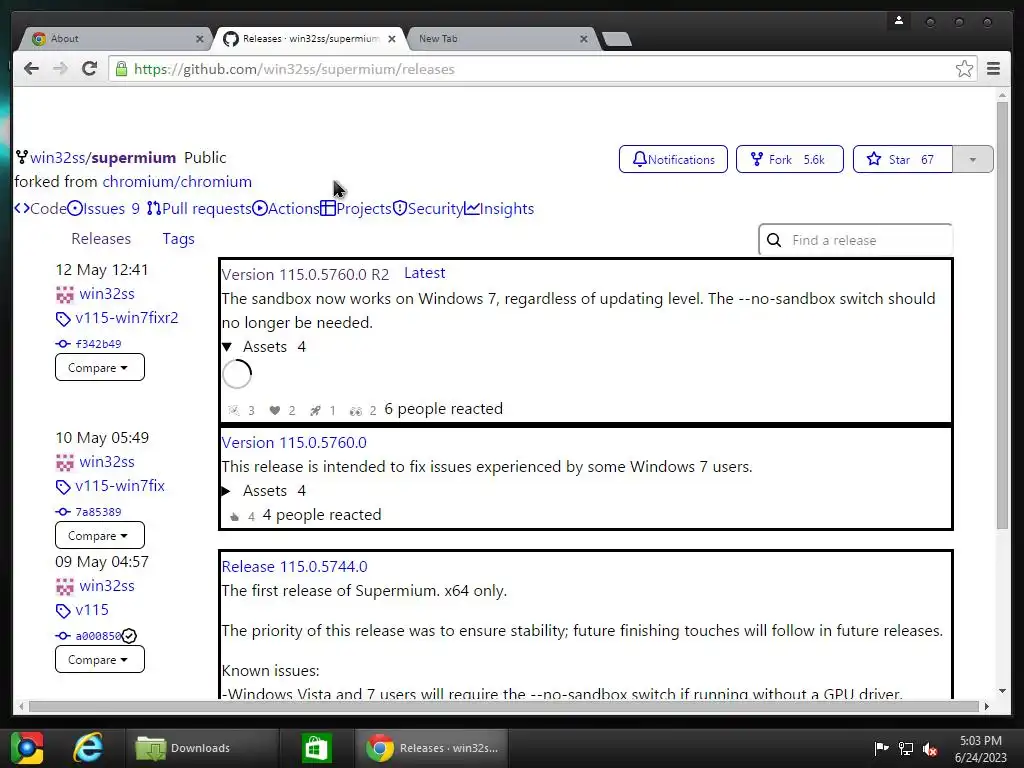1024x768 pixels.
Task: Open the Projects tab
Action: pyautogui.click(x=356, y=208)
